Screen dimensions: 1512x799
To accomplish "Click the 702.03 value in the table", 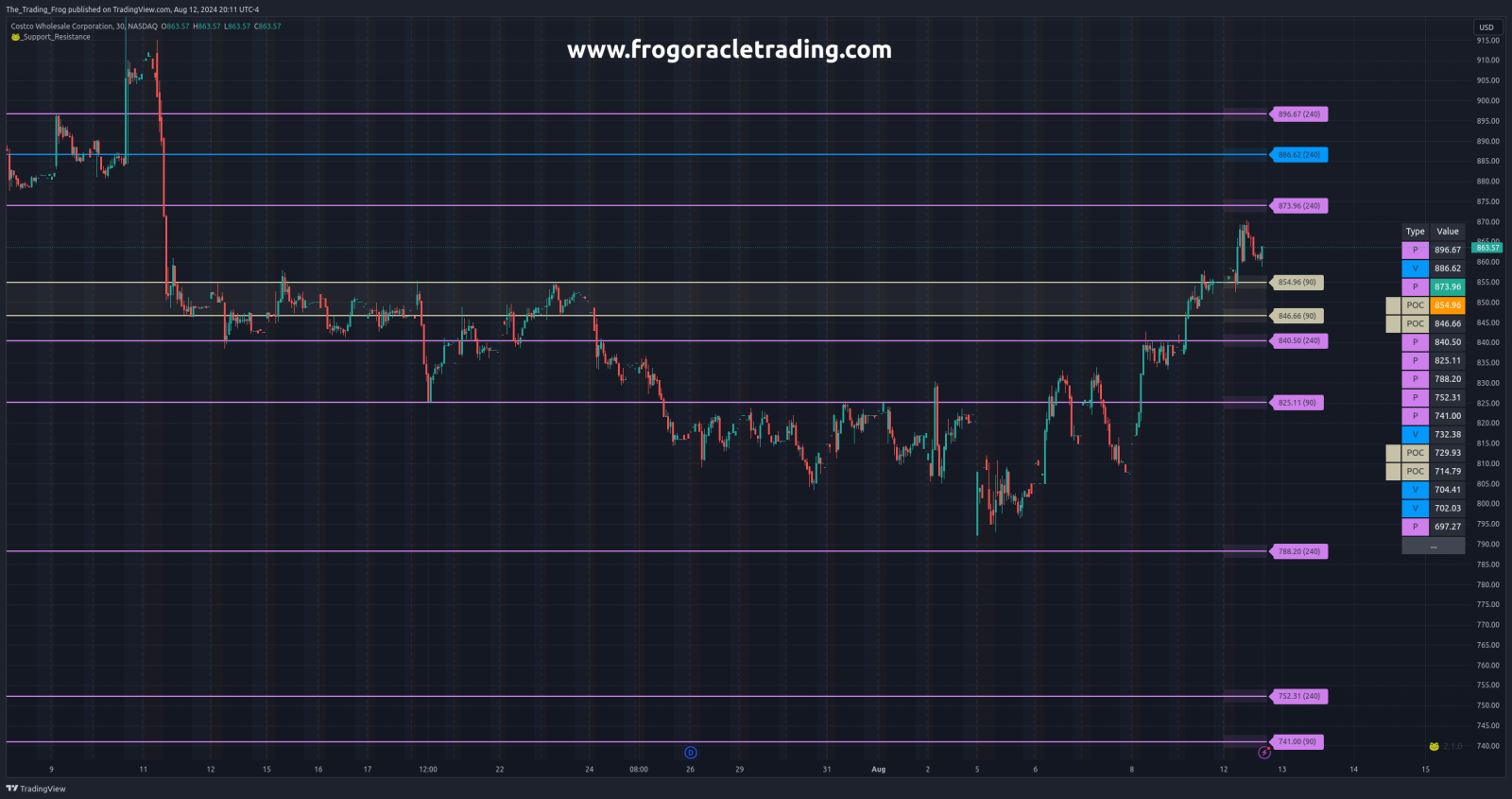I will (1448, 509).
